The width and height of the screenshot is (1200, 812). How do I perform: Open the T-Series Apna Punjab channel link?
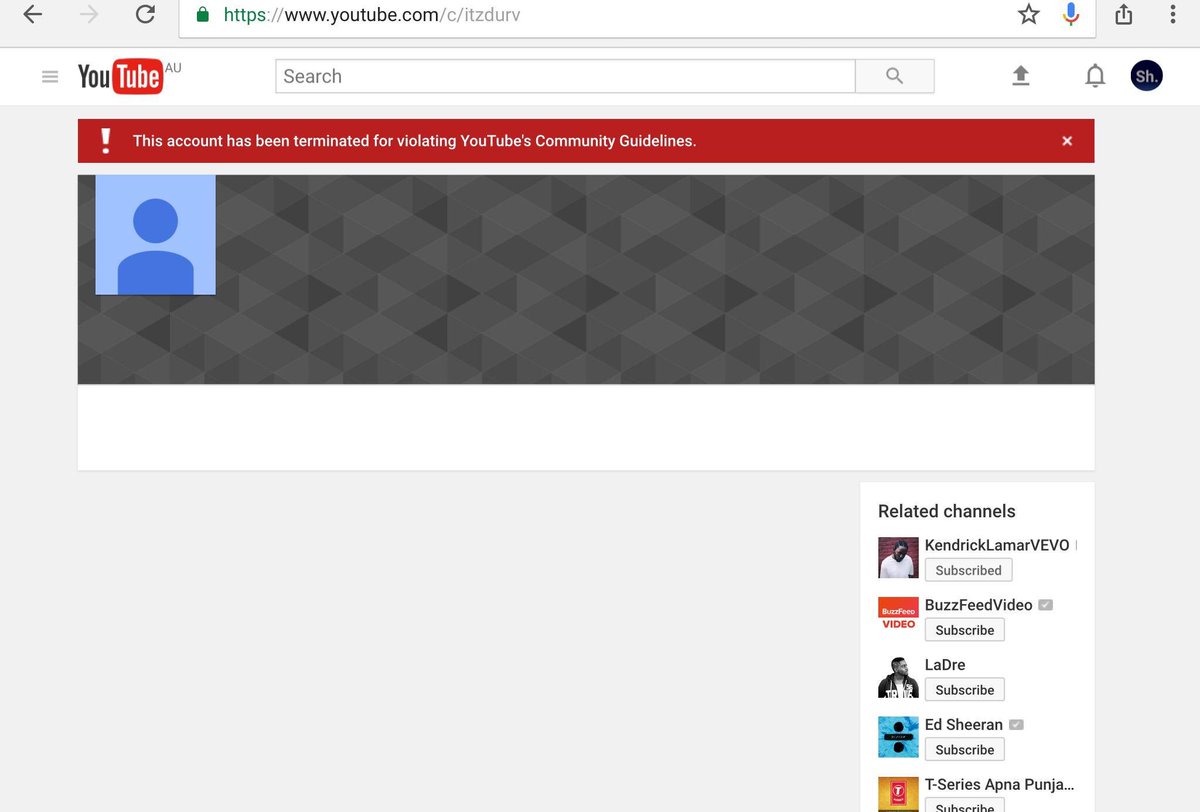pos(999,784)
